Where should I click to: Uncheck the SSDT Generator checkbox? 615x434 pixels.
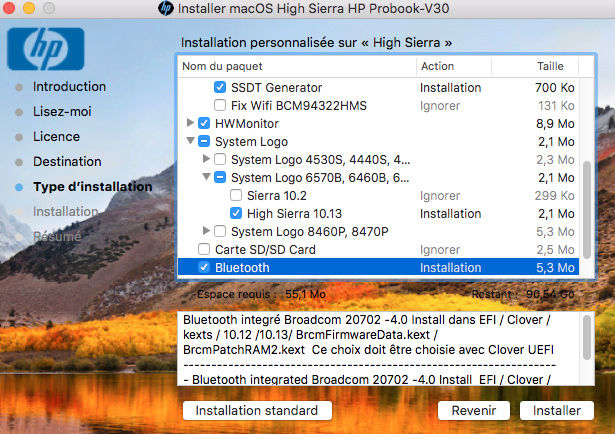click(220, 87)
